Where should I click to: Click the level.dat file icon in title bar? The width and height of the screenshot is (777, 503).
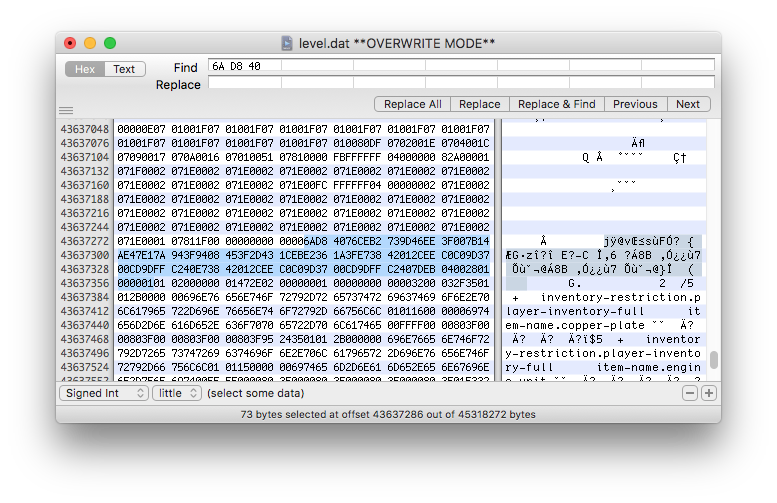287,44
